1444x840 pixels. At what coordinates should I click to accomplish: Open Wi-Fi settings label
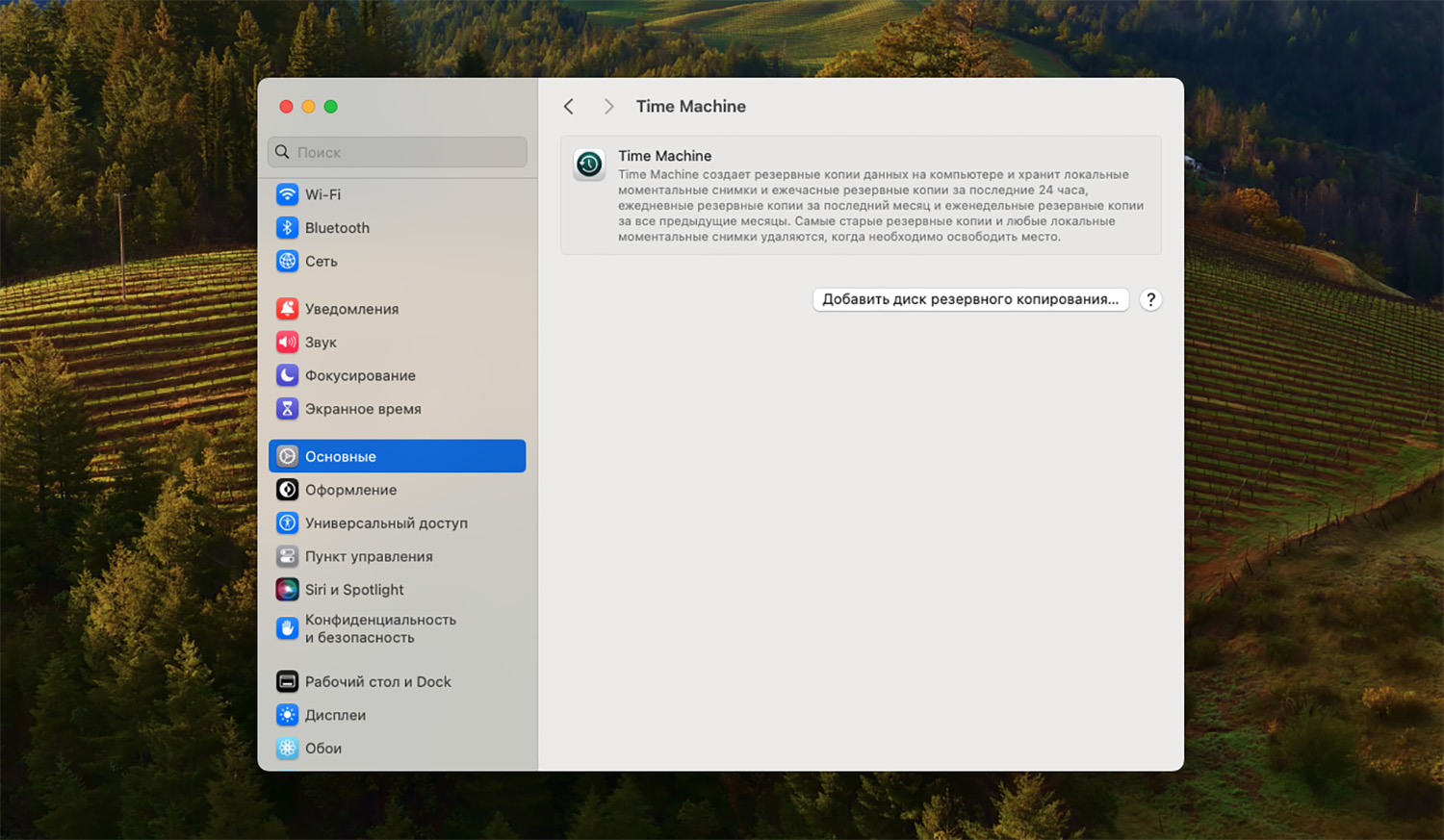322,194
